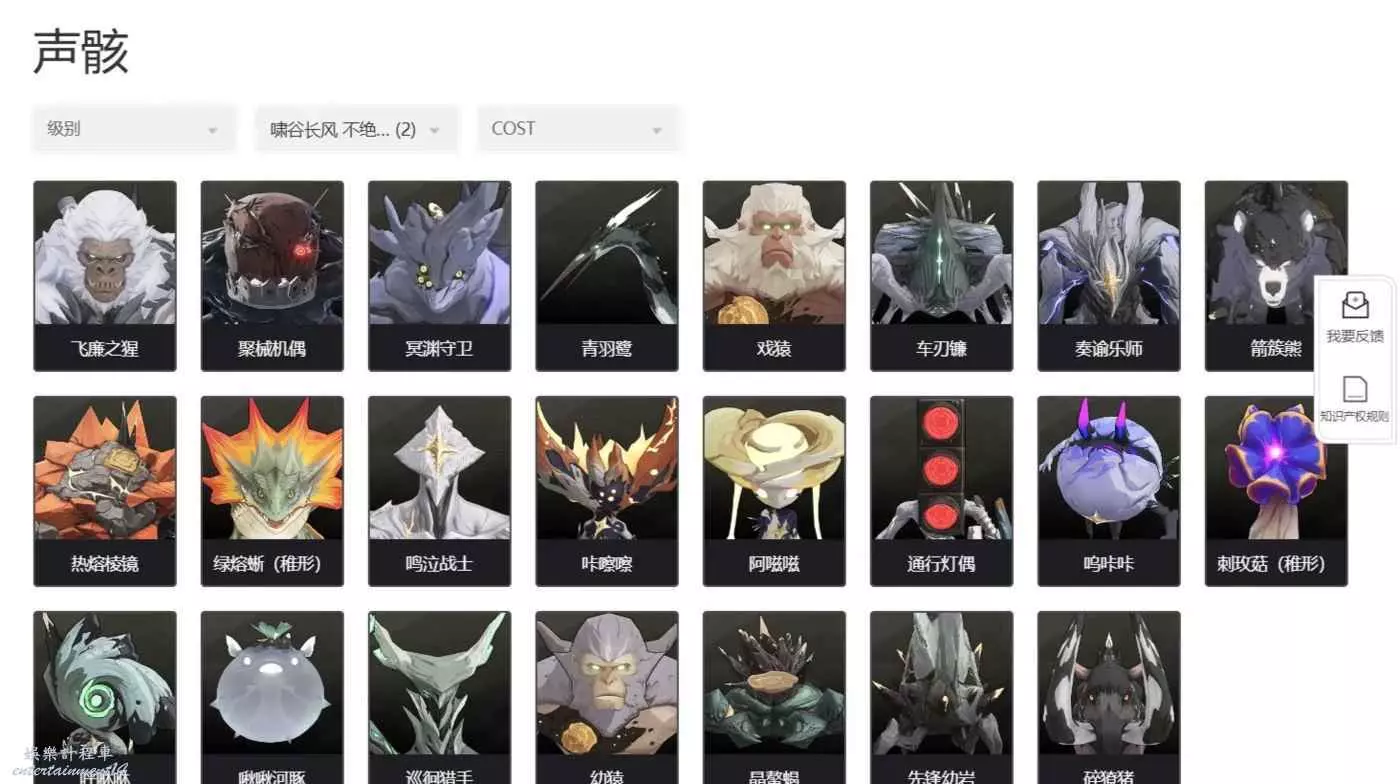Open the 啸谷长风 set filter dropdown

tap(356, 129)
